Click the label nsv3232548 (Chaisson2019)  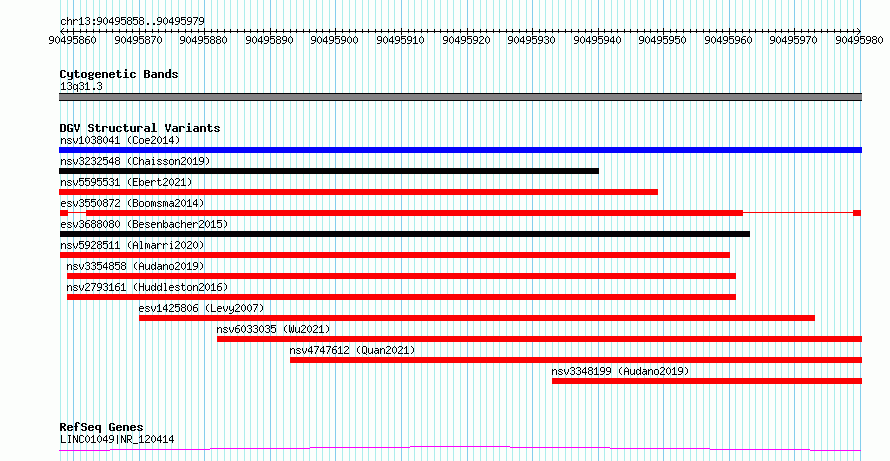pos(135,161)
